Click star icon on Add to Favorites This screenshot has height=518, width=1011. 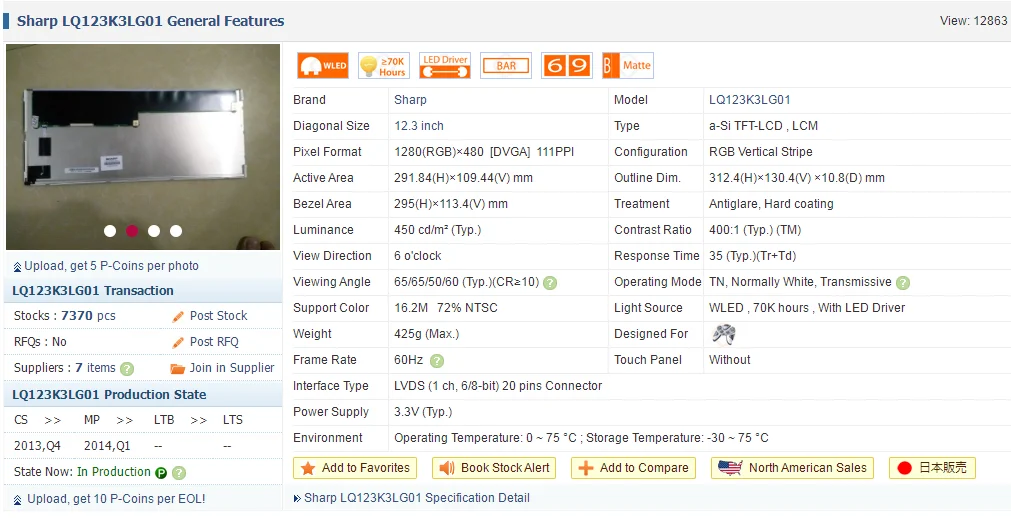point(308,468)
